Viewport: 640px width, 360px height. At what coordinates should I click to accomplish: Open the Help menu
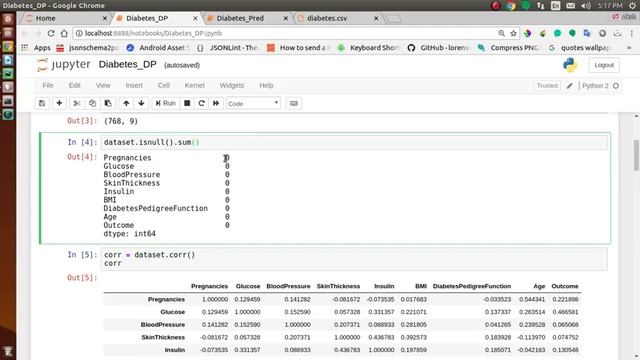coord(266,85)
